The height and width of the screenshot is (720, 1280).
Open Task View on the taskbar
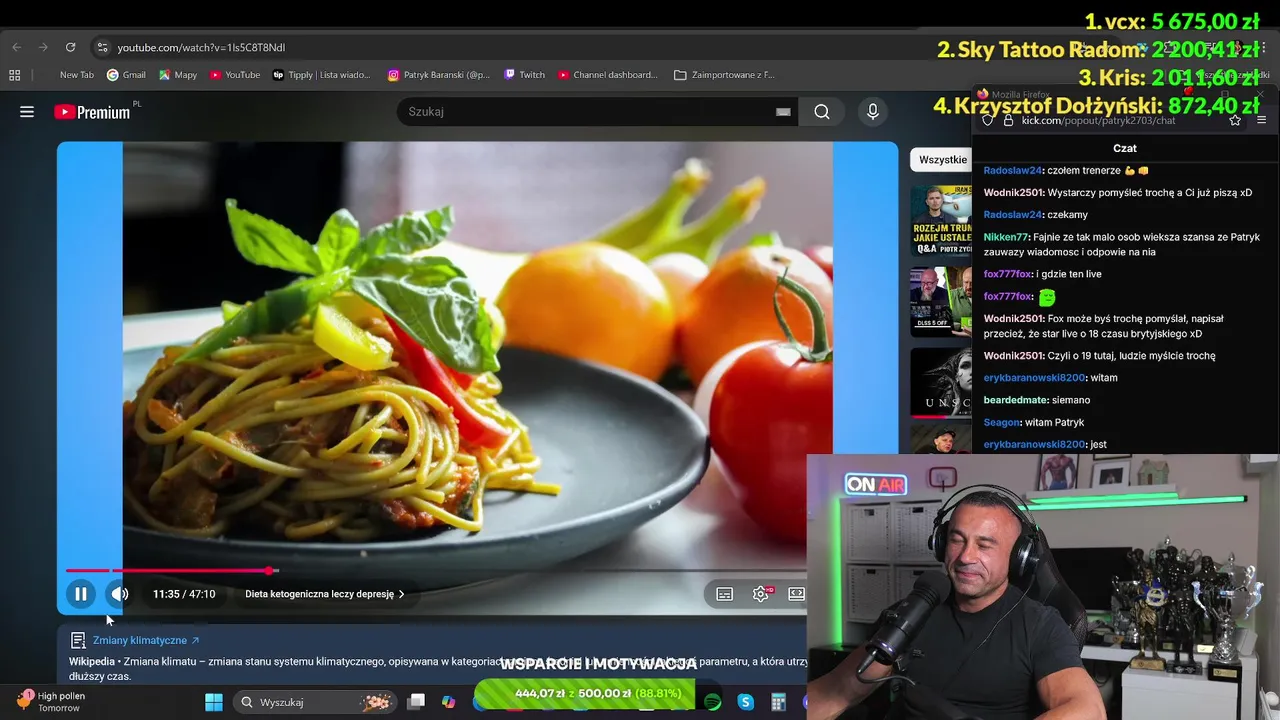[x=416, y=702]
